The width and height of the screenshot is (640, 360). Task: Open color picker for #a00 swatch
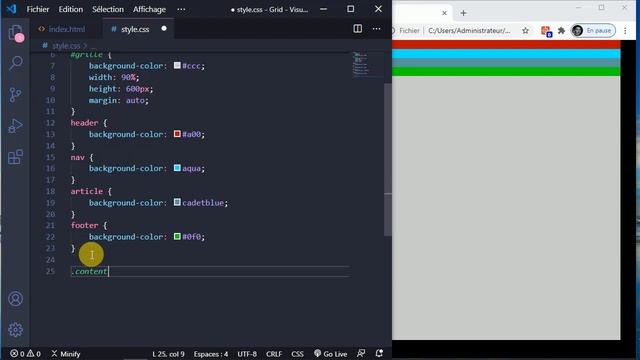(x=177, y=134)
